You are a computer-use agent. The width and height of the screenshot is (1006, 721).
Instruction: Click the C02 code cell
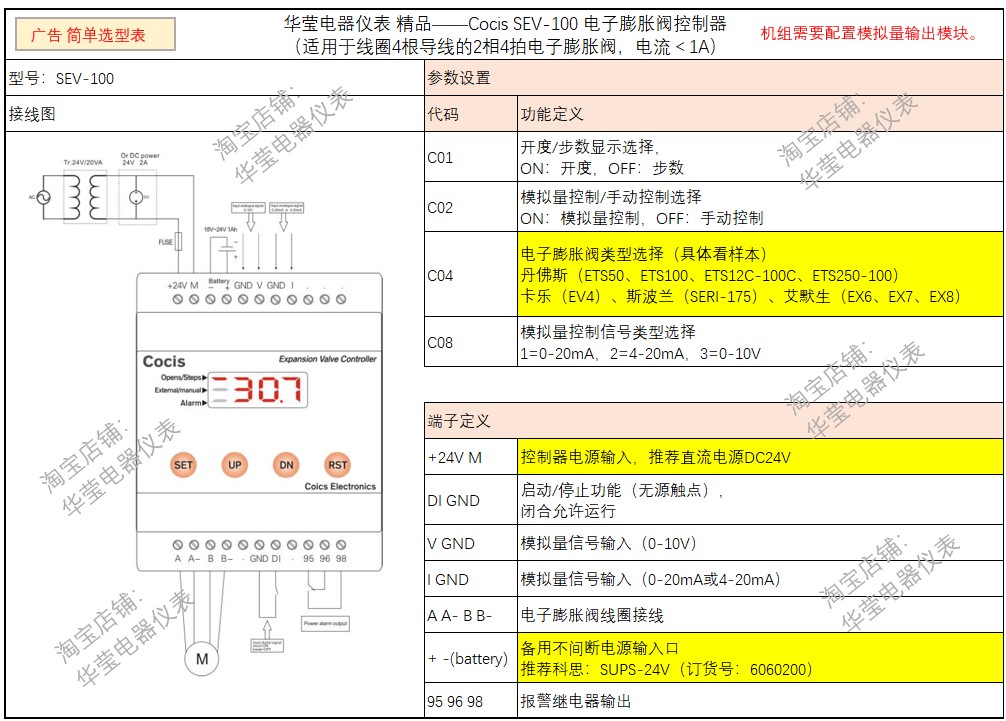pos(471,207)
